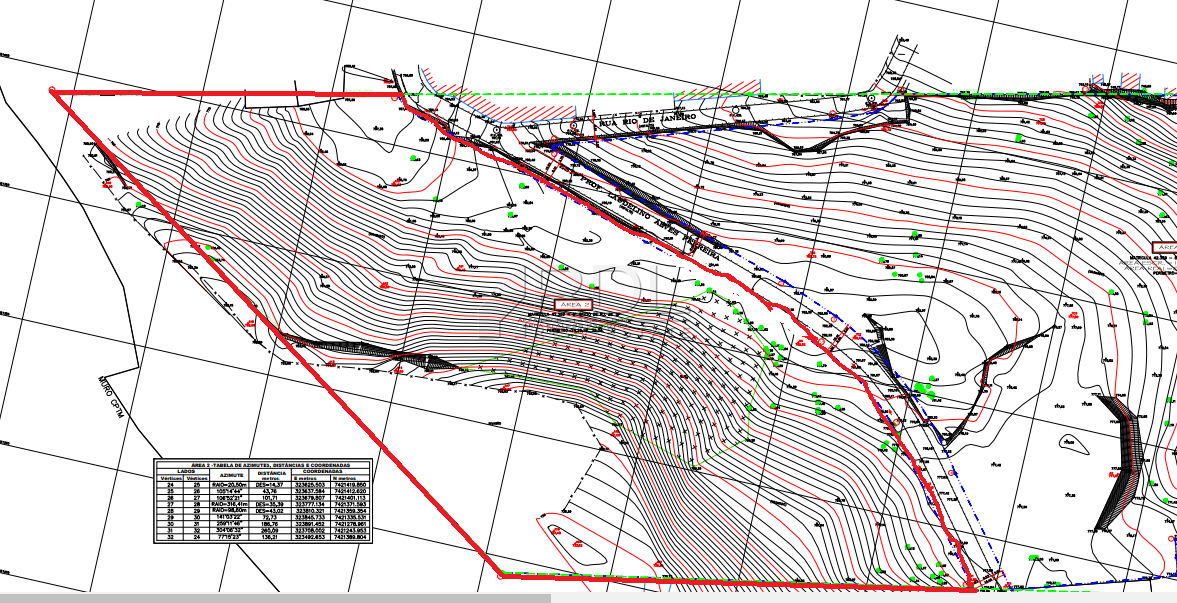The image size is (1177, 603).
Task: Click the cell 'DES=35,39' in the table
Action: (x=269, y=504)
